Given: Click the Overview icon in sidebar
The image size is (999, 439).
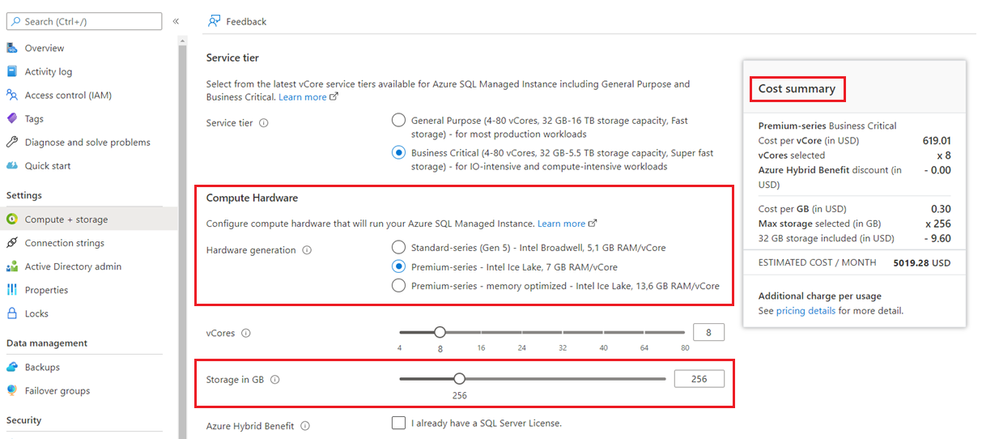Looking at the screenshot, I should pyautogui.click(x=11, y=48).
